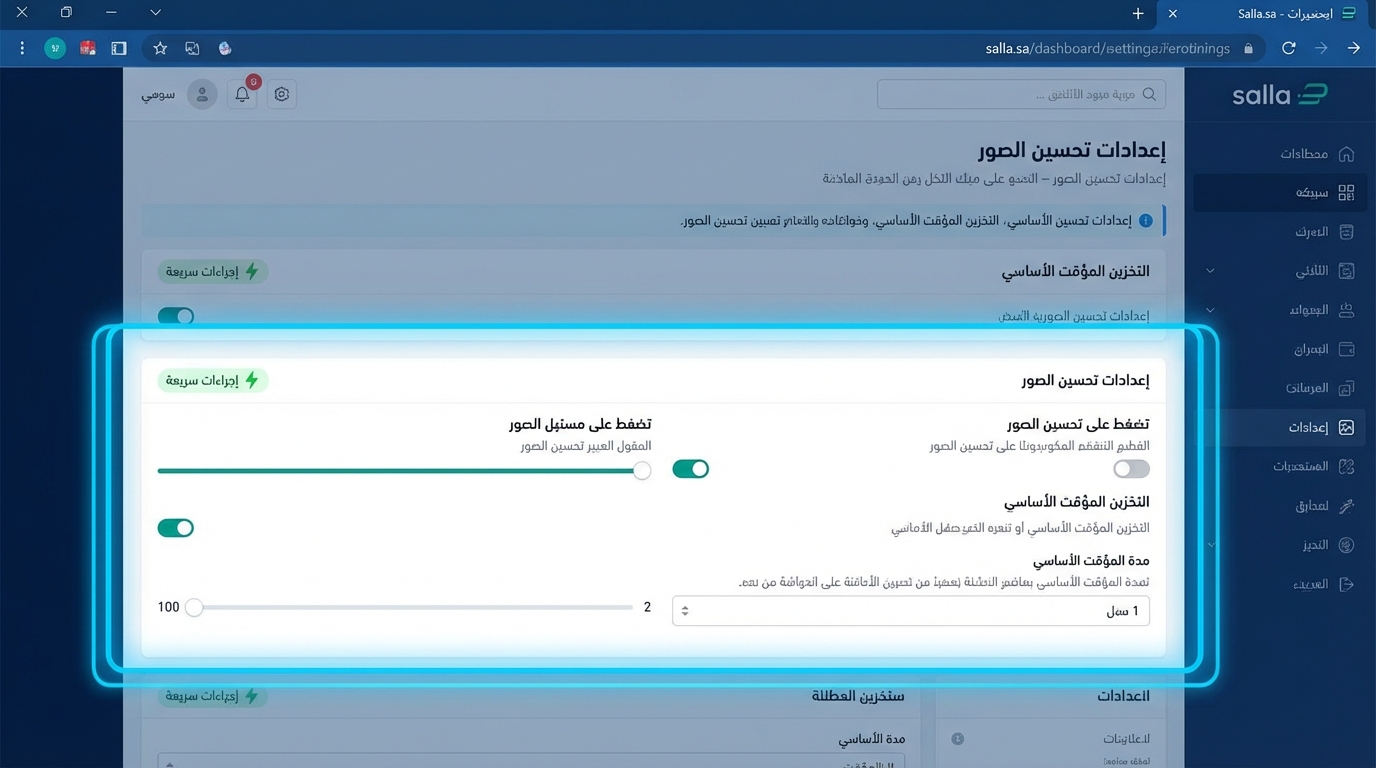Turn off the التخزين المؤقت الأساسي toggle
The image size is (1376, 768).
pos(176,527)
